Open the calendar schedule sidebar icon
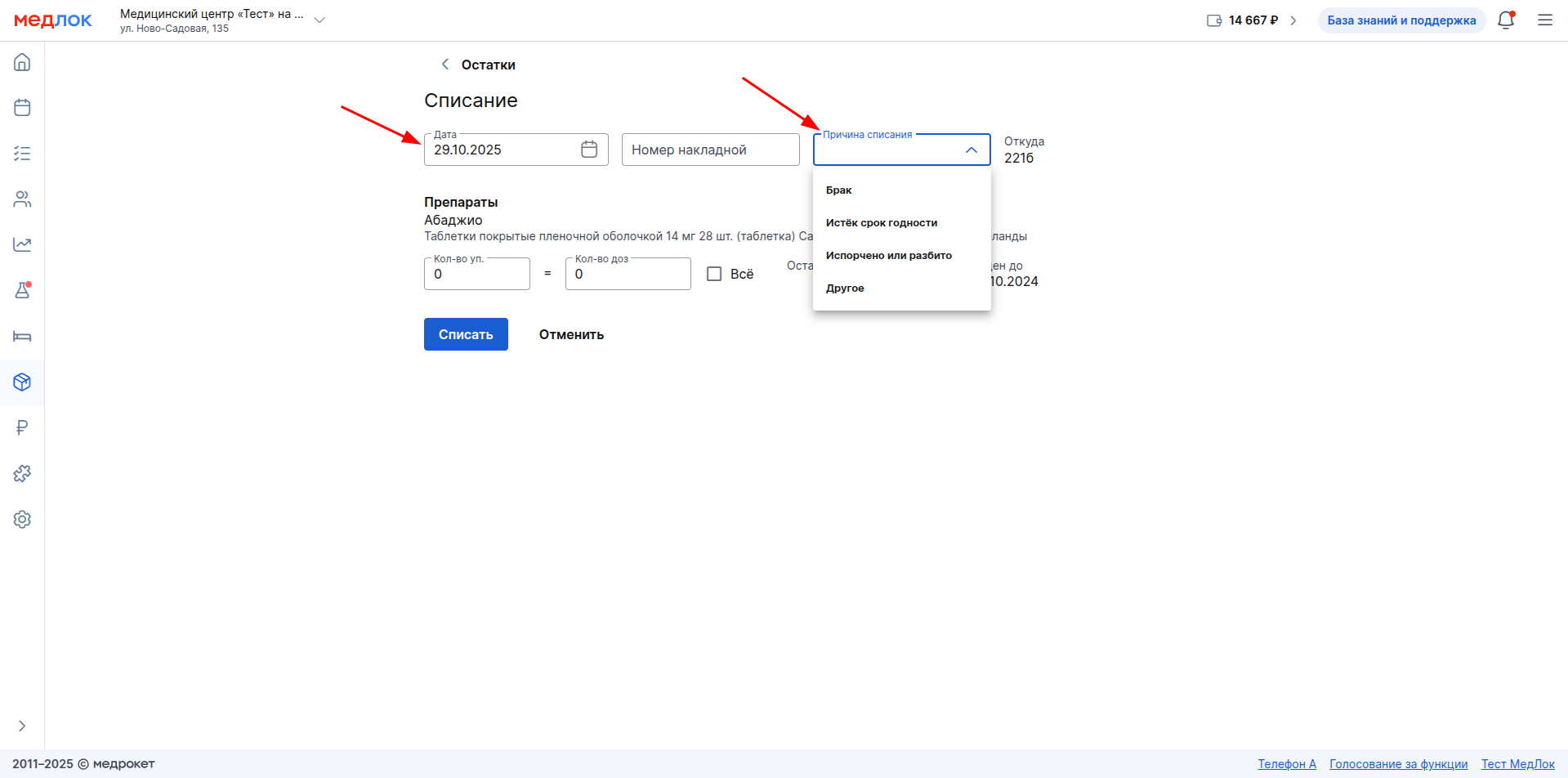Viewport: 1568px width, 778px height. click(22, 108)
